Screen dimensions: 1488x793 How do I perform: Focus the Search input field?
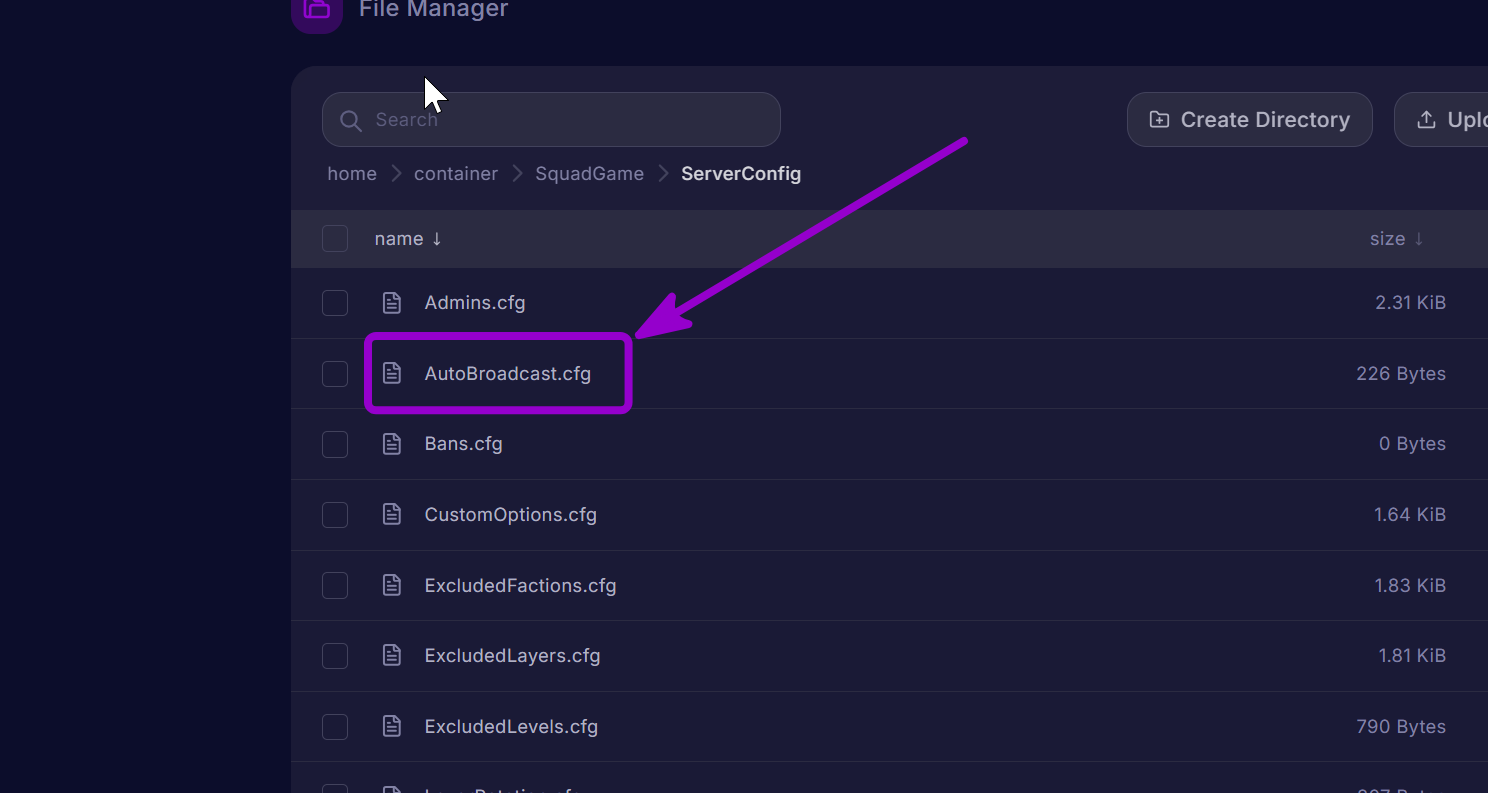click(x=551, y=120)
